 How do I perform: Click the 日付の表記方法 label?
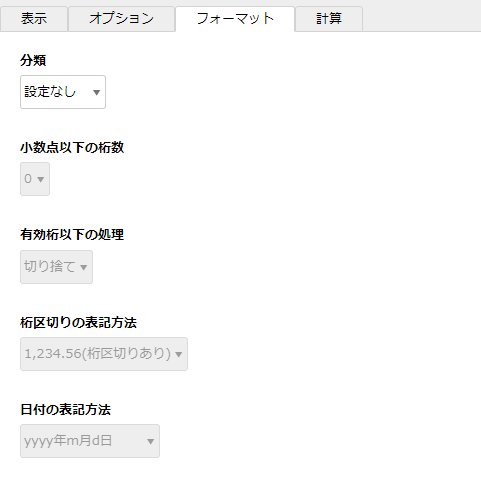coord(65,409)
